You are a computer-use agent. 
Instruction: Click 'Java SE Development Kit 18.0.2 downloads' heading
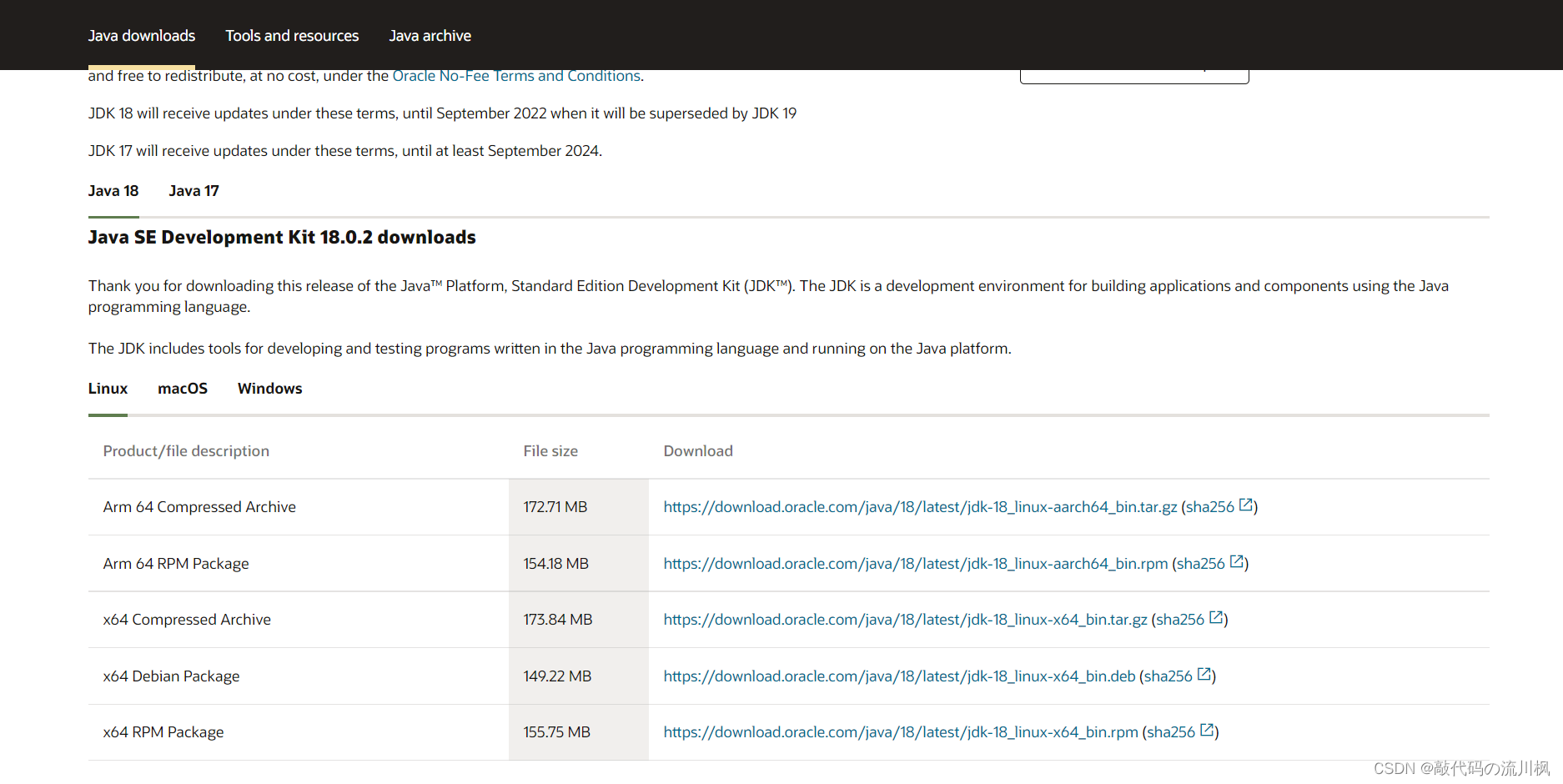282,238
